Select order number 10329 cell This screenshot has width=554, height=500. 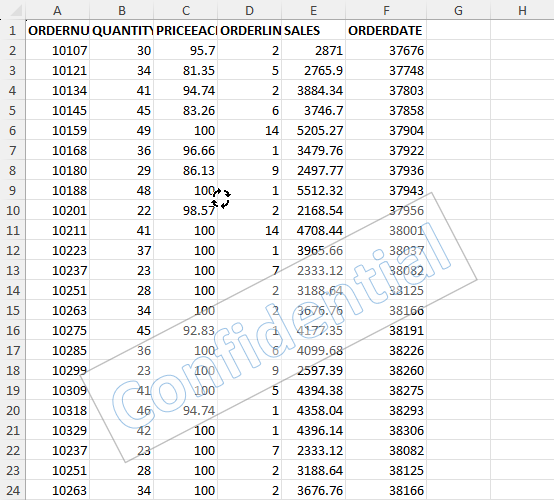click(58, 430)
